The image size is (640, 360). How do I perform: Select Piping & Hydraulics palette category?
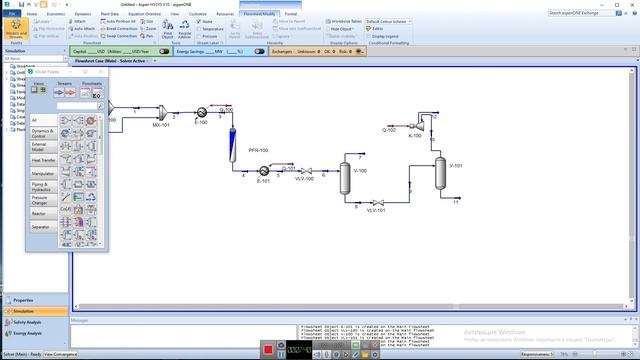pyautogui.click(x=43, y=187)
